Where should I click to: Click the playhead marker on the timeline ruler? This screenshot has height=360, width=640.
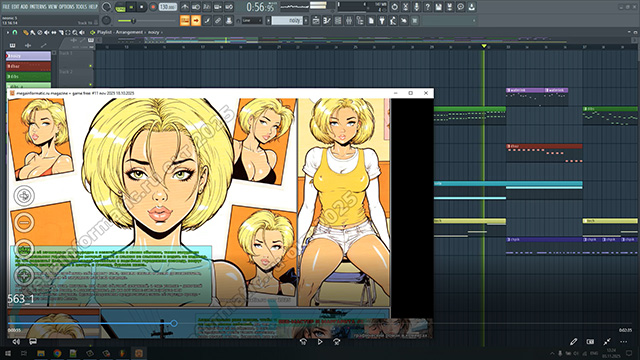click(484, 46)
